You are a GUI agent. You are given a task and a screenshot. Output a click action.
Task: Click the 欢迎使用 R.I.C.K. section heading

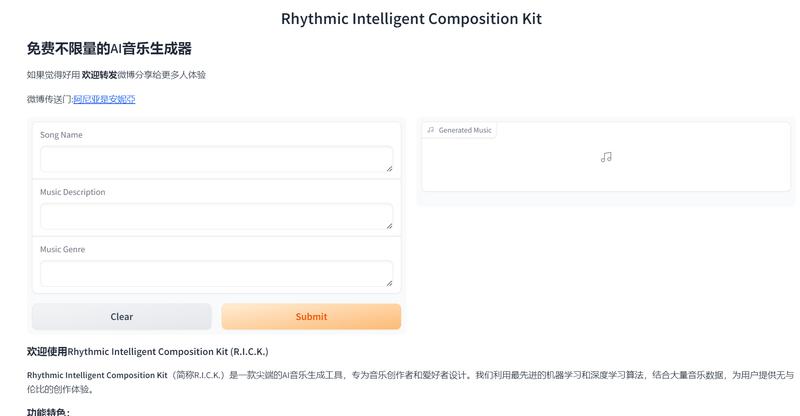tap(147, 352)
